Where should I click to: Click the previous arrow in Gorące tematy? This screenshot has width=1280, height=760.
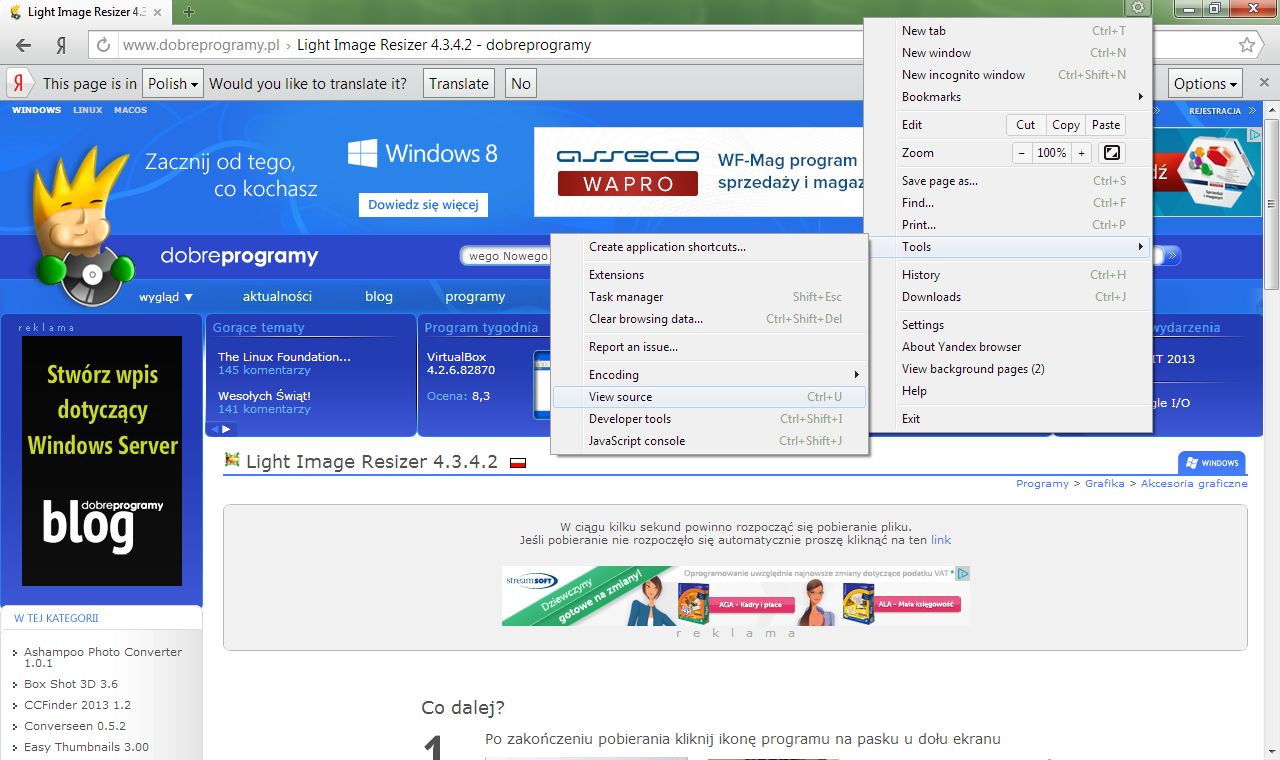pos(213,428)
